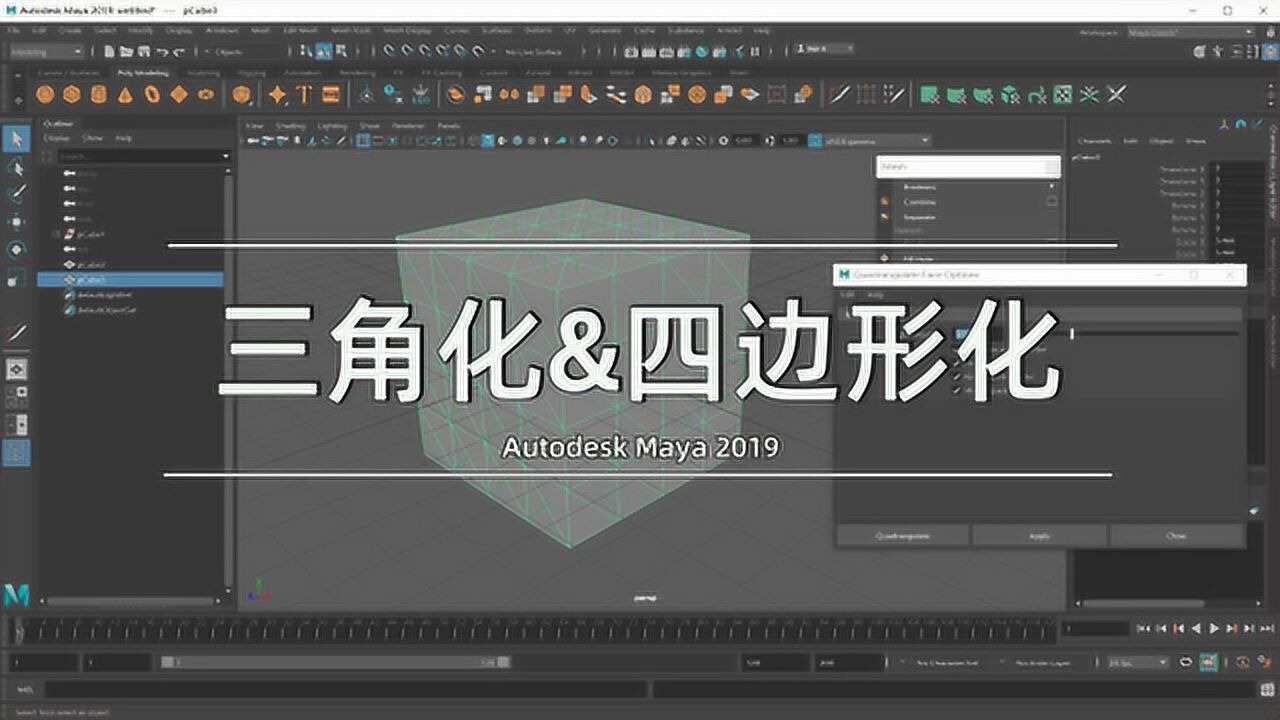Toggle the loop playback button near timeline
Viewport: 1280px width, 720px height.
point(1186,662)
